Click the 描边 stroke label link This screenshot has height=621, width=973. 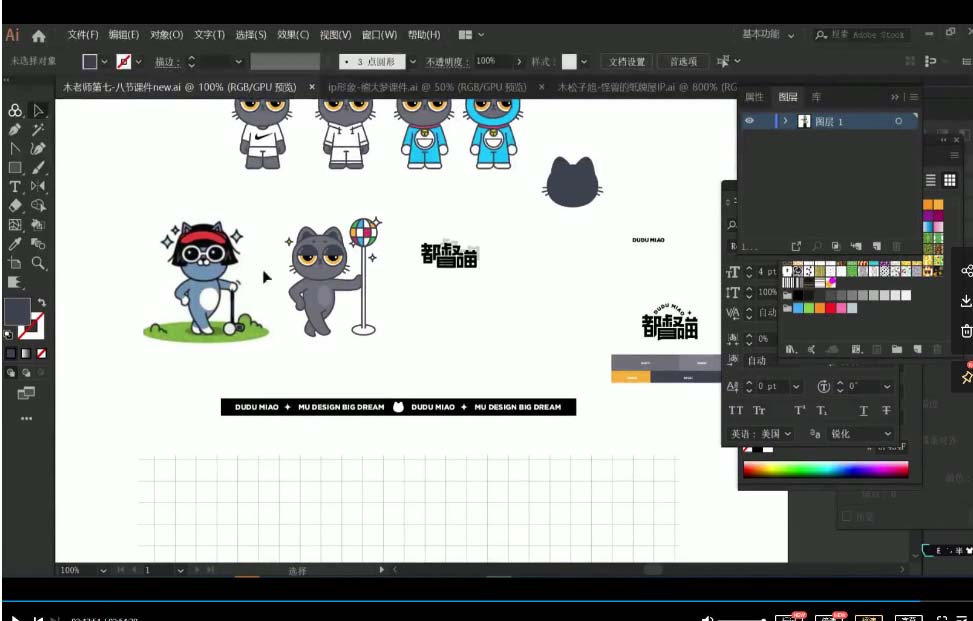pyautogui.click(x=167, y=62)
